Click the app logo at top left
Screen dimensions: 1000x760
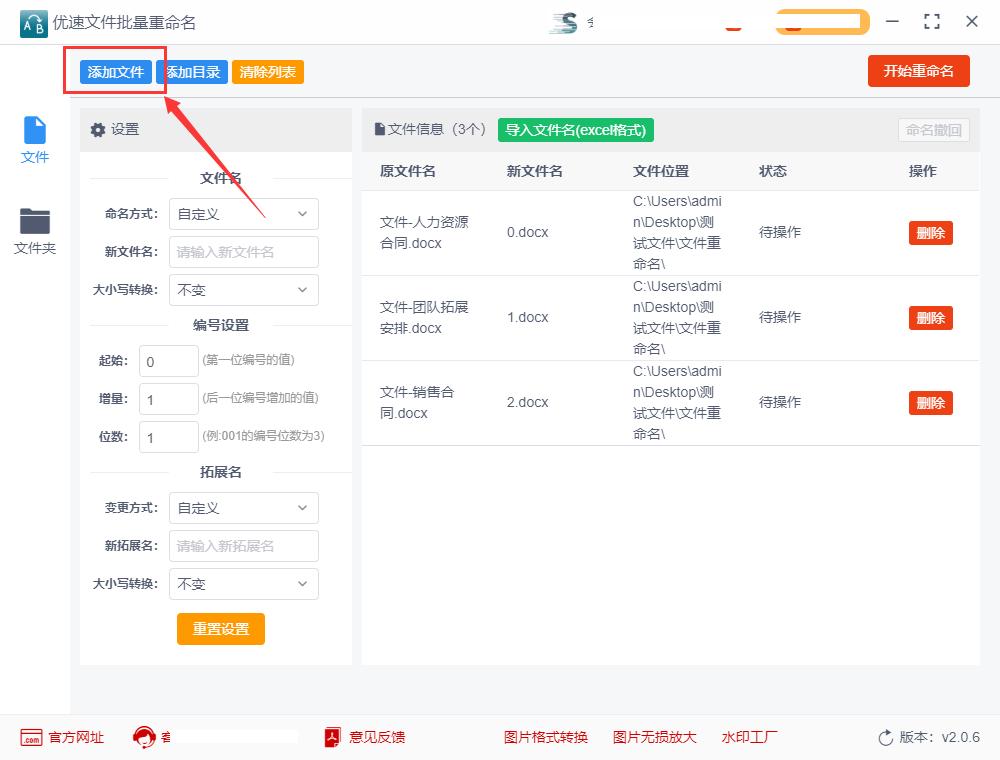pyautogui.click(x=32, y=22)
